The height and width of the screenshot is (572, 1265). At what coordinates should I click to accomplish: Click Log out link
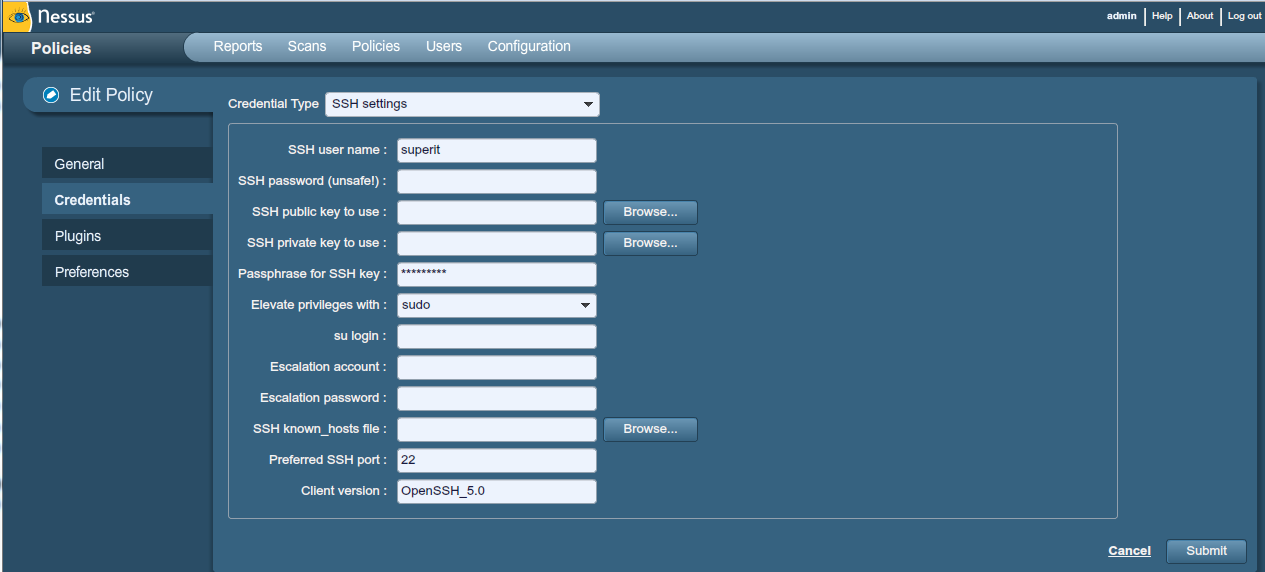(1245, 16)
